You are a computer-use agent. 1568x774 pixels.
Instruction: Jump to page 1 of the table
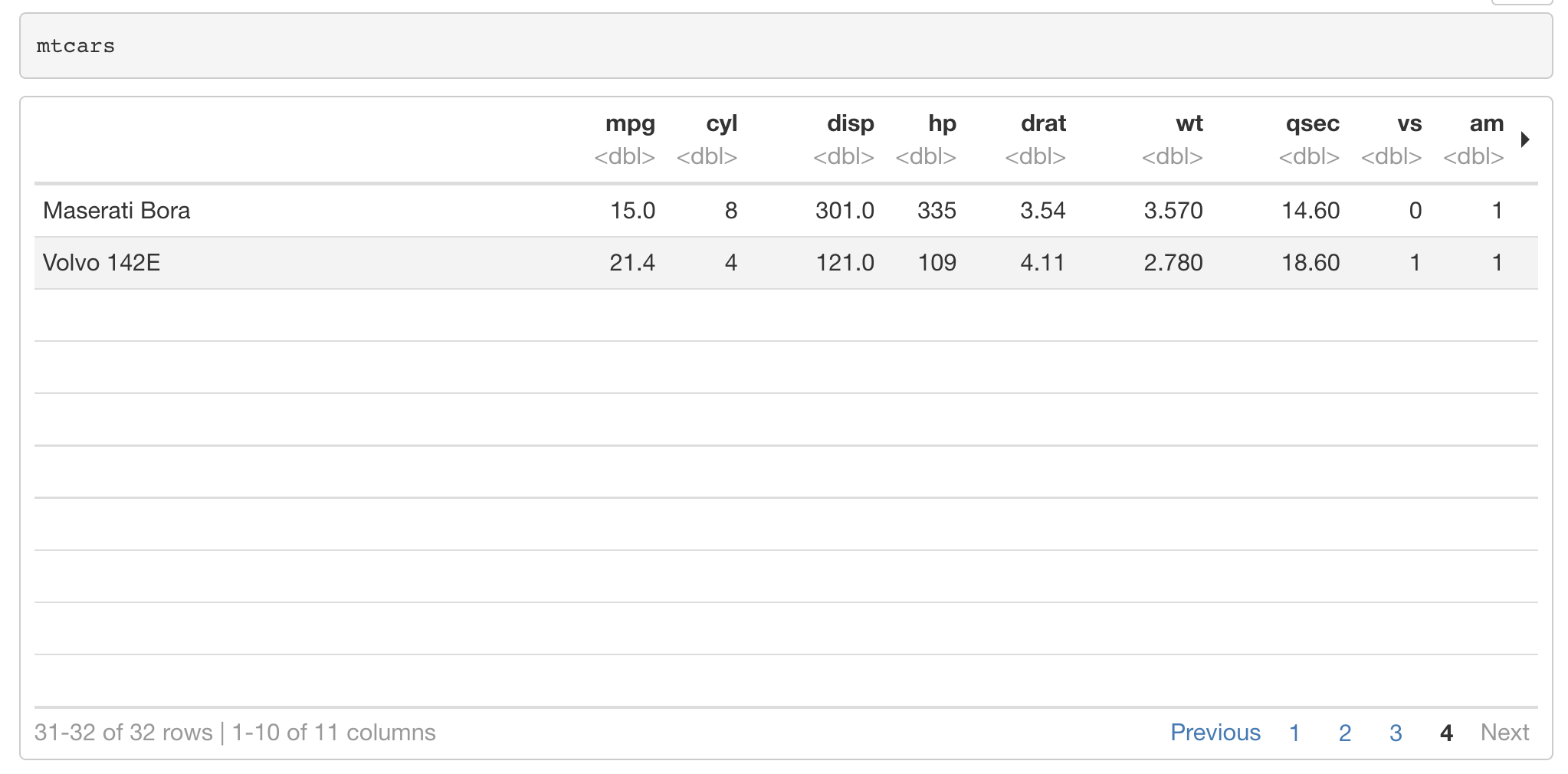(1294, 733)
